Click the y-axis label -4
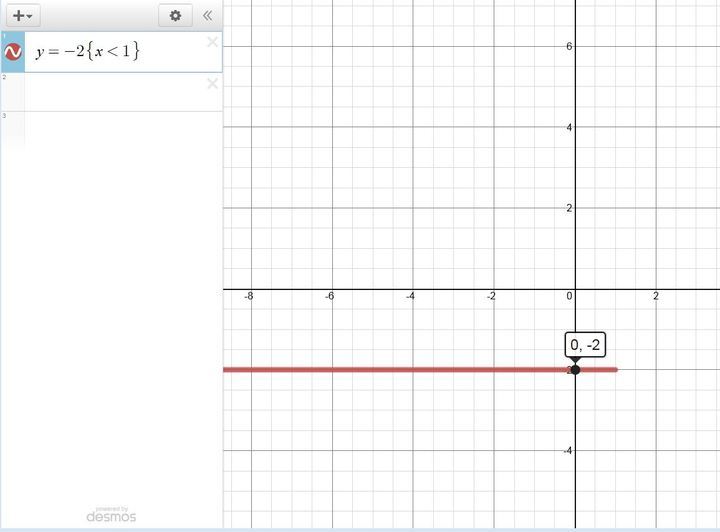Viewport: 720px width, 532px height. [x=565, y=451]
